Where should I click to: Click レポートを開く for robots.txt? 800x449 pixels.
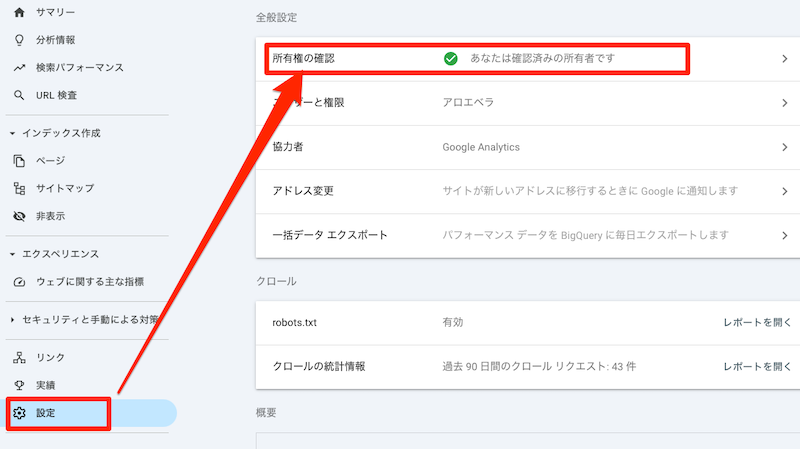[757, 323]
